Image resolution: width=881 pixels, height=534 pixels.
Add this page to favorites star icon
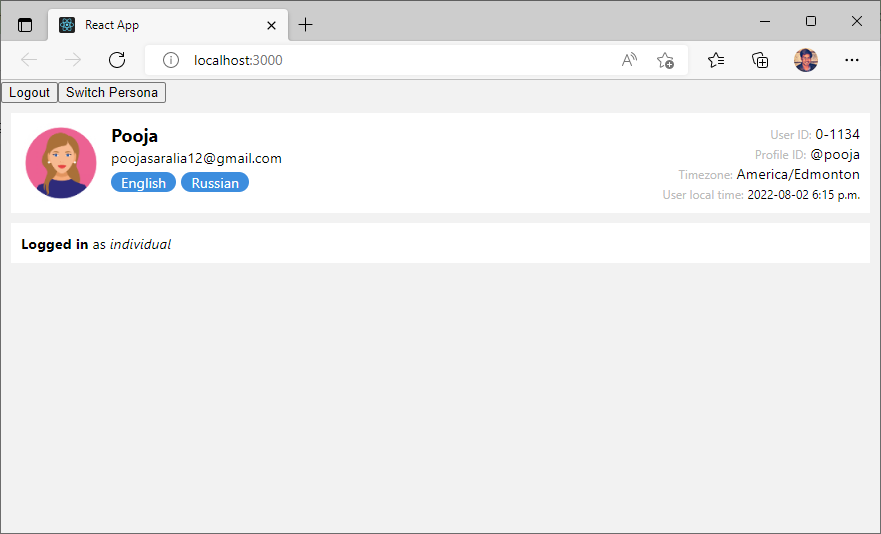pyautogui.click(x=665, y=60)
